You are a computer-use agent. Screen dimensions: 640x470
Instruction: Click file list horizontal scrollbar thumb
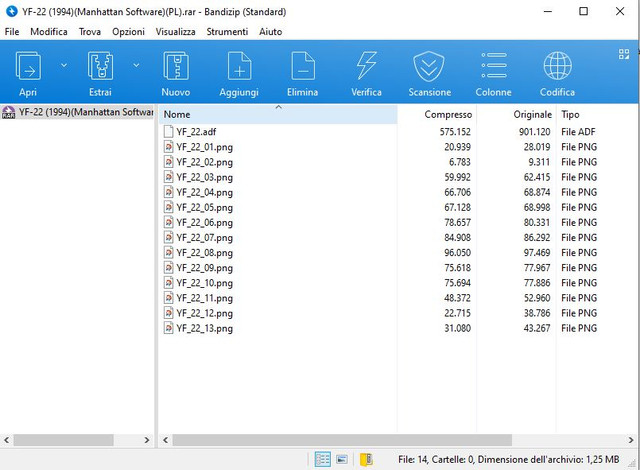pos(342,440)
